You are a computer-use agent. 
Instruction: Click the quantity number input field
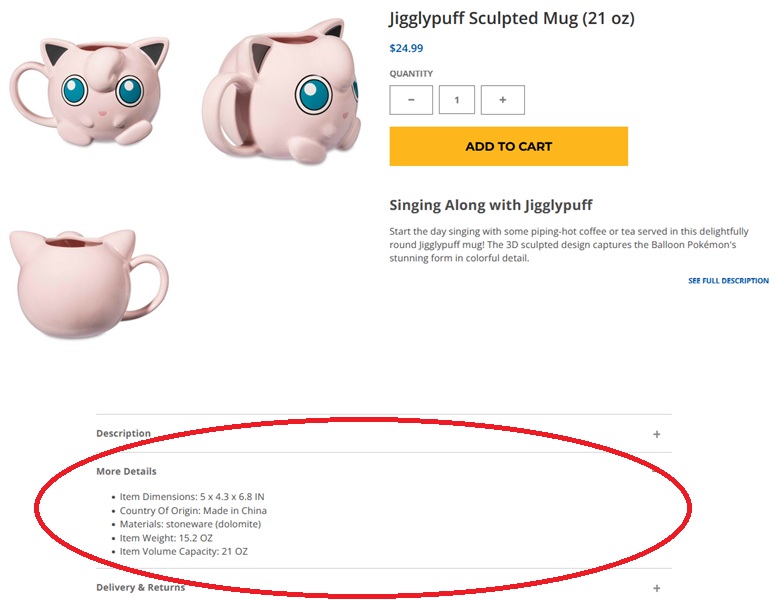(x=457, y=100)
